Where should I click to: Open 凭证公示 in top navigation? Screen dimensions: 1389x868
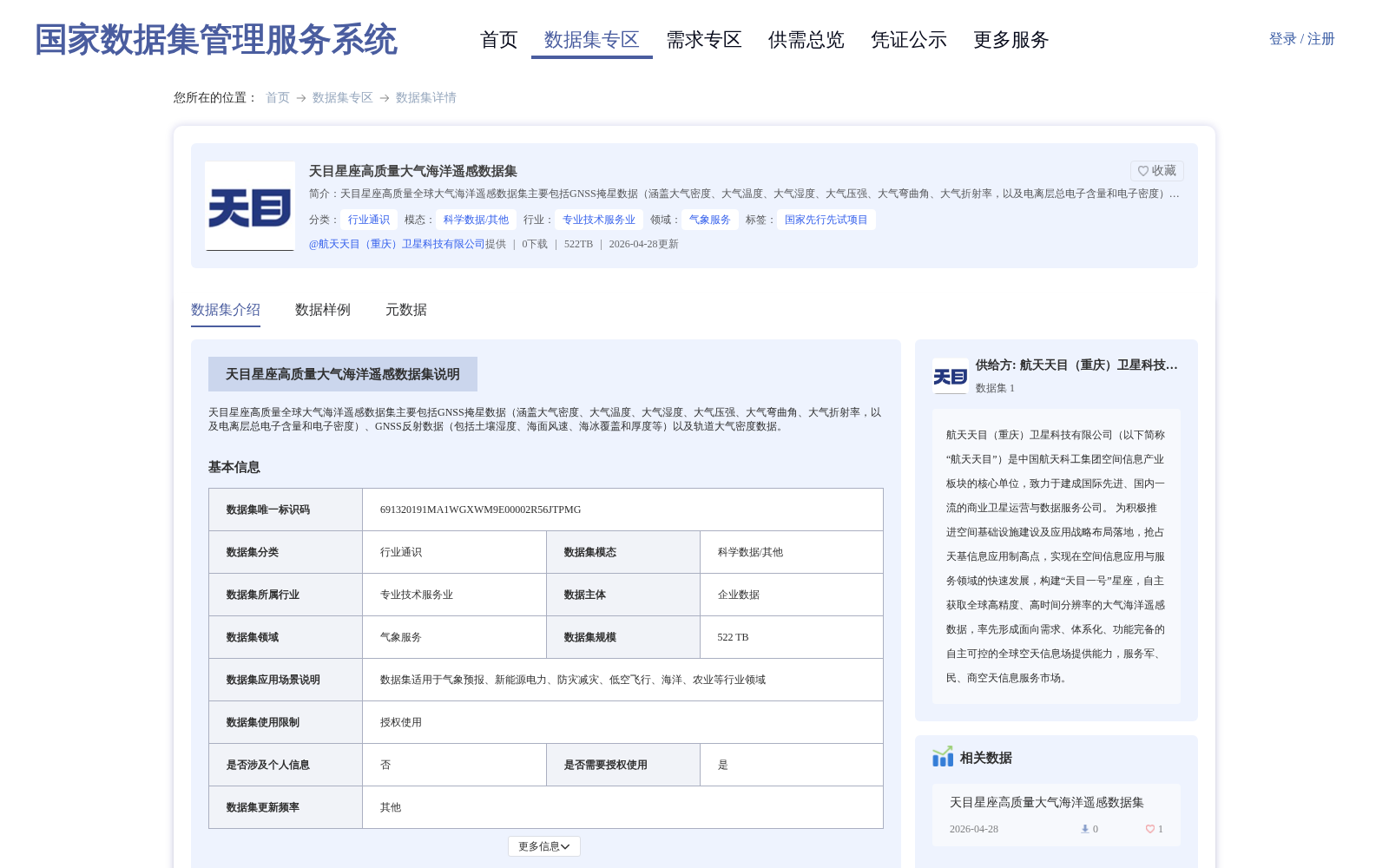coord(909,40)
